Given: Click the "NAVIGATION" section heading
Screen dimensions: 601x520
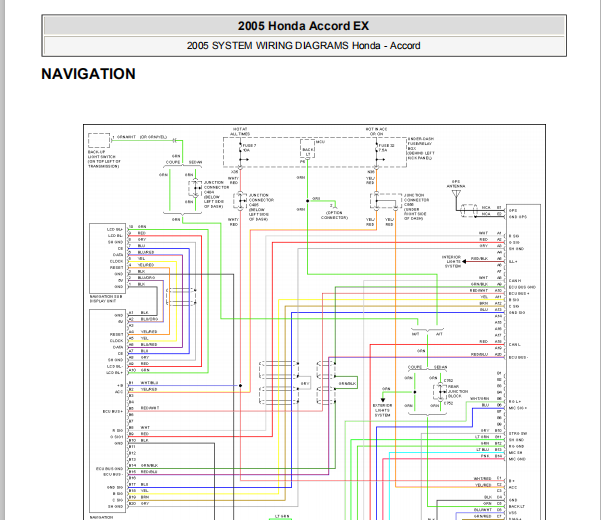Looking at the screenshot, I should (89, 74).
